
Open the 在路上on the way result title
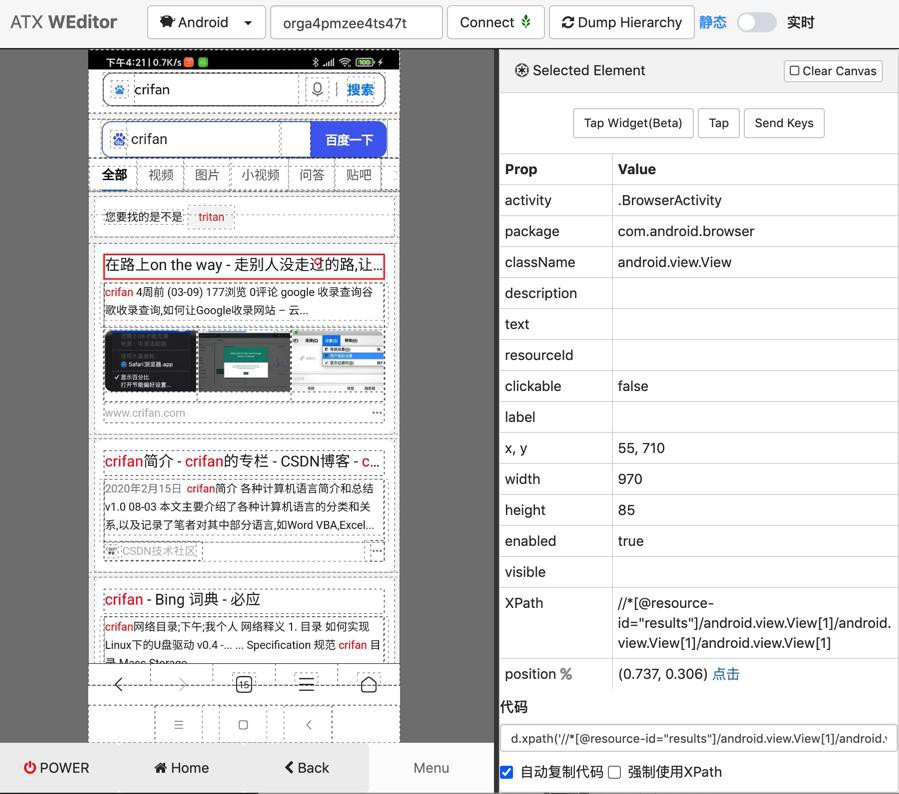244,265
